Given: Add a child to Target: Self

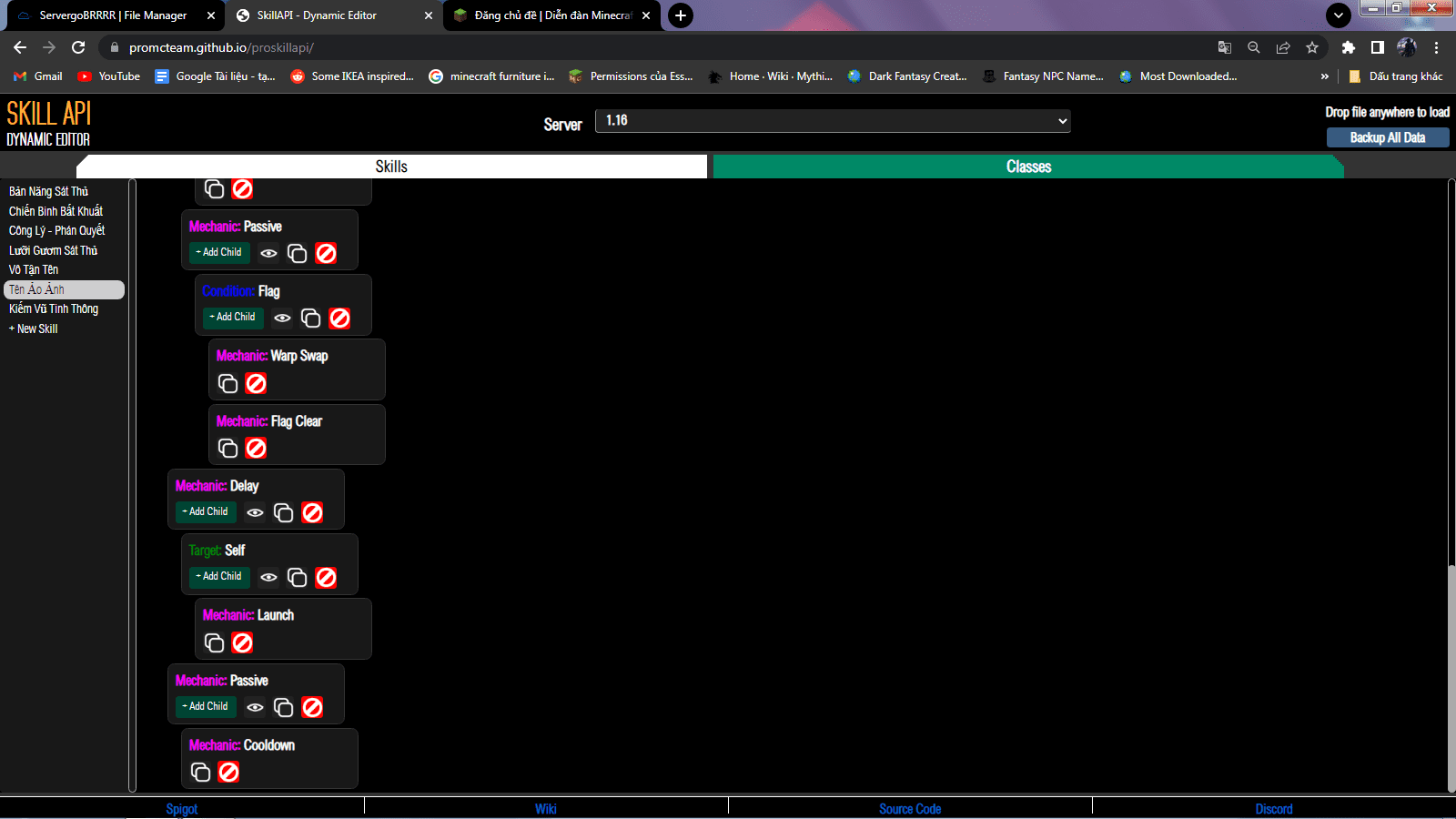Looking at the screenshot, I should coord(219,576).
